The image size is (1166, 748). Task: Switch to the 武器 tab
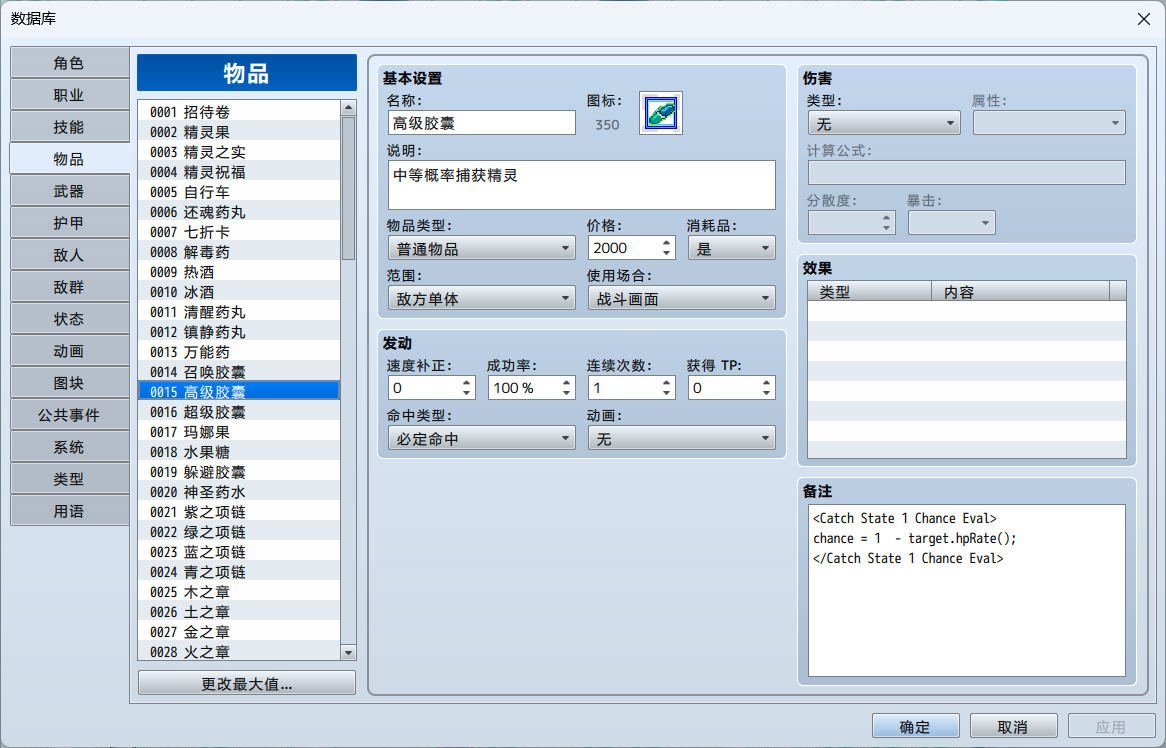[69, 191]
